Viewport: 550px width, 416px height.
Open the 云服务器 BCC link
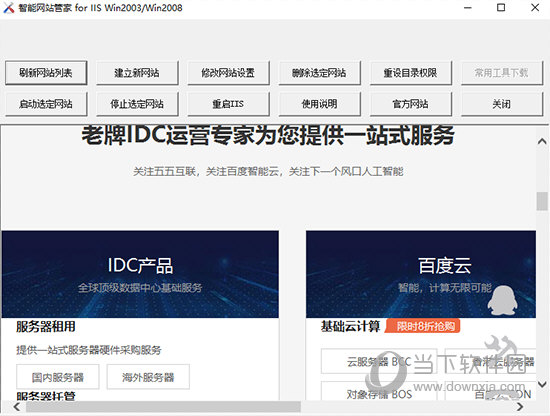pyautogui.click(x=379, y=361)
